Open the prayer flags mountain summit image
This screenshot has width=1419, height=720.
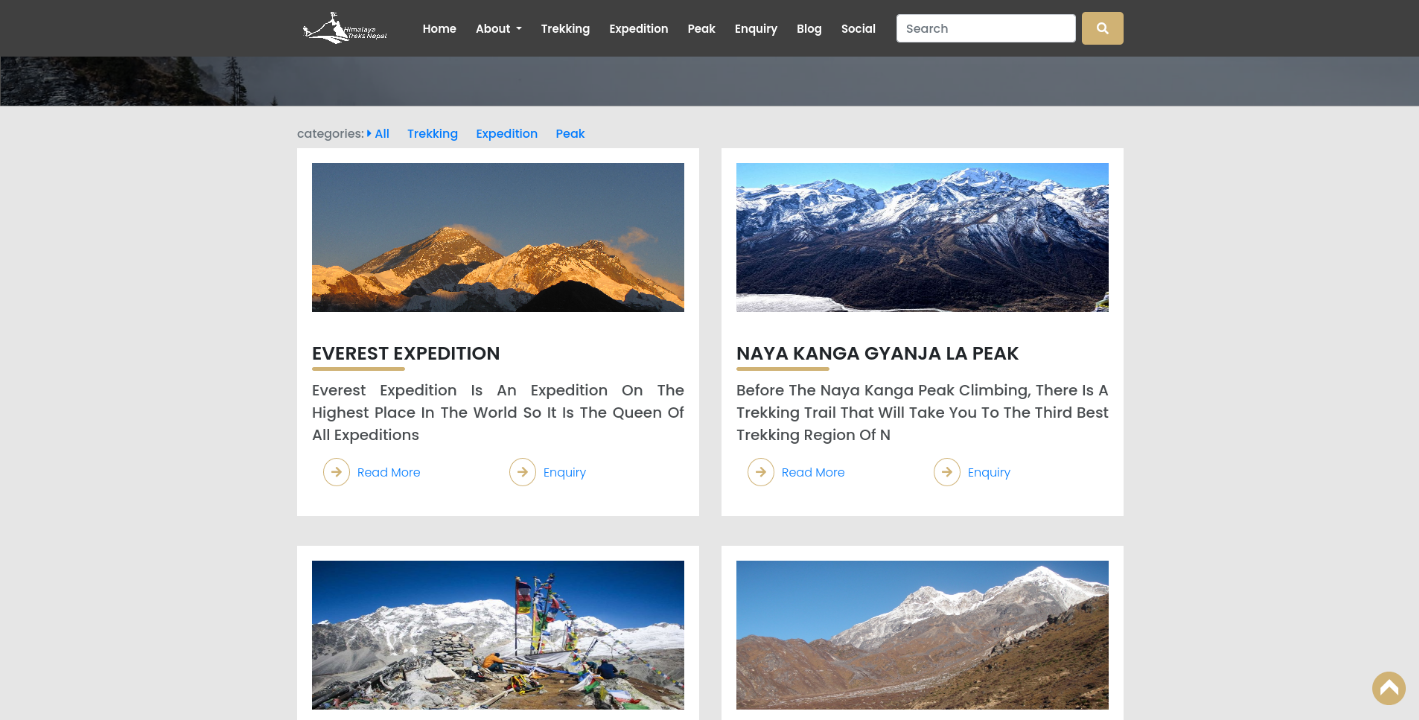(x=498, y=635)
